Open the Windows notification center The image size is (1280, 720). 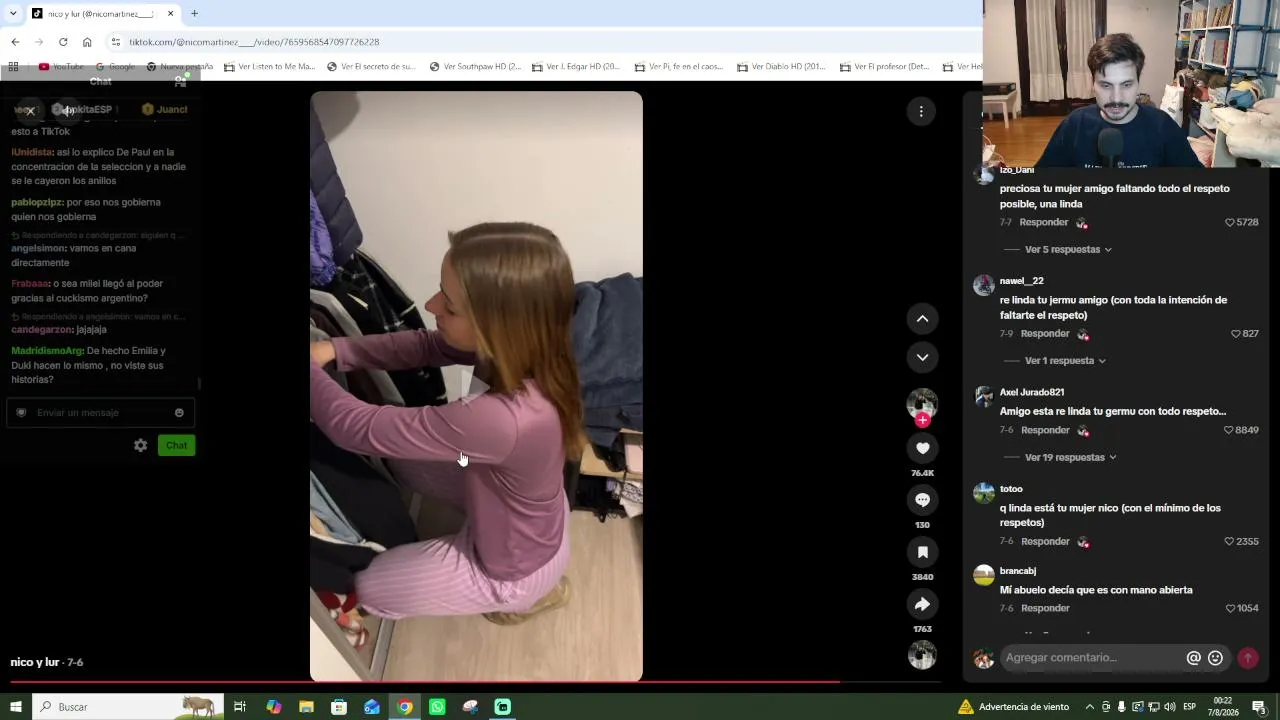point(1259,707)
